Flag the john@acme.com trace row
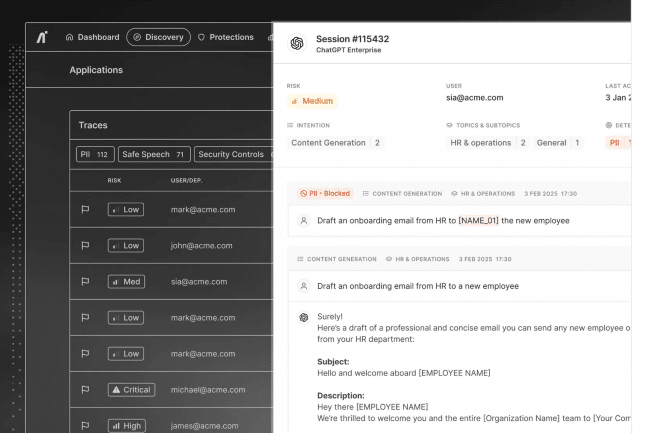The width and height of the screenshot is (650, 433). point(85,246)
